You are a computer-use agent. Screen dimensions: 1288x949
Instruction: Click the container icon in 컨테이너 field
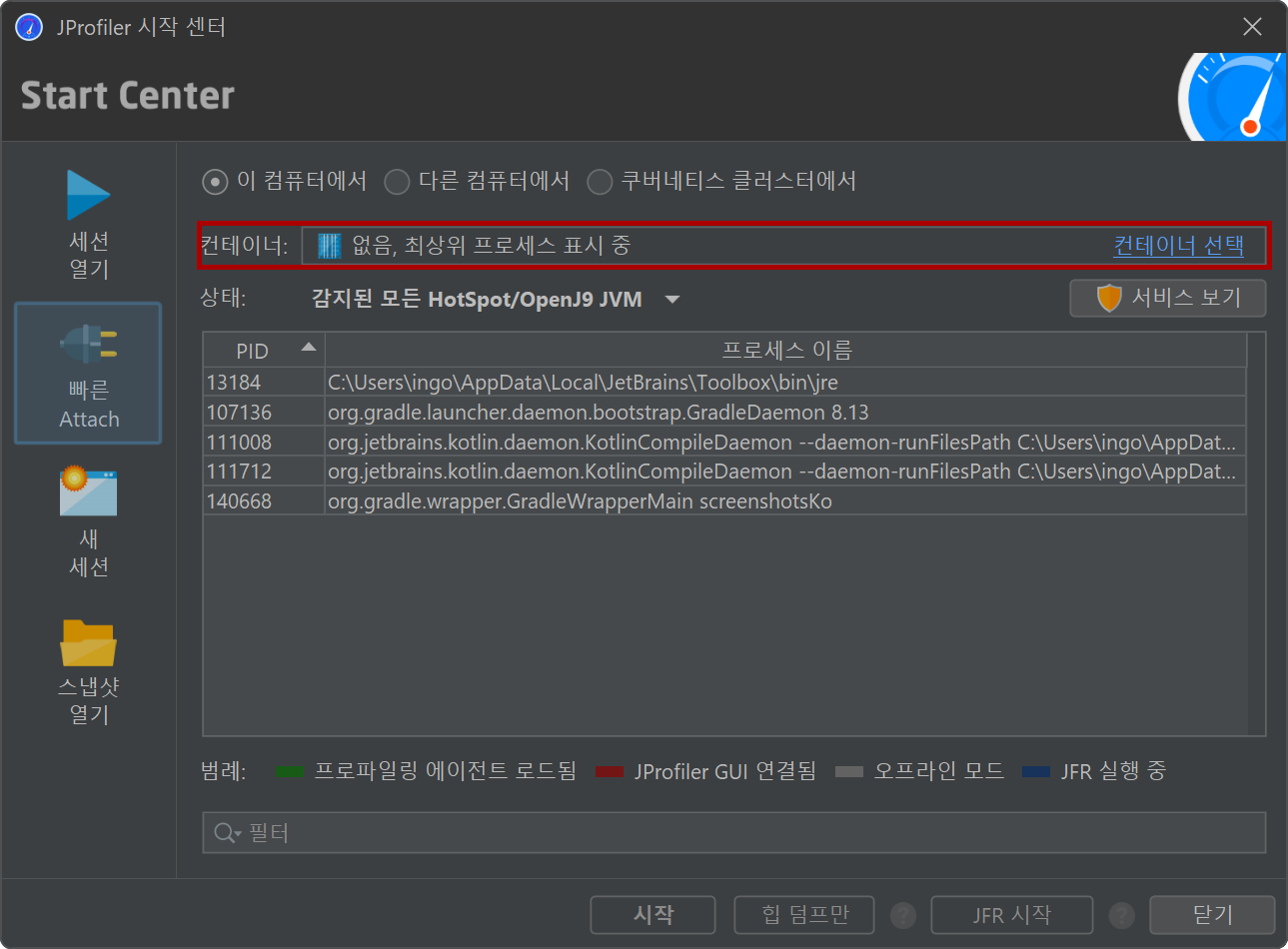[x=329, y=246]
